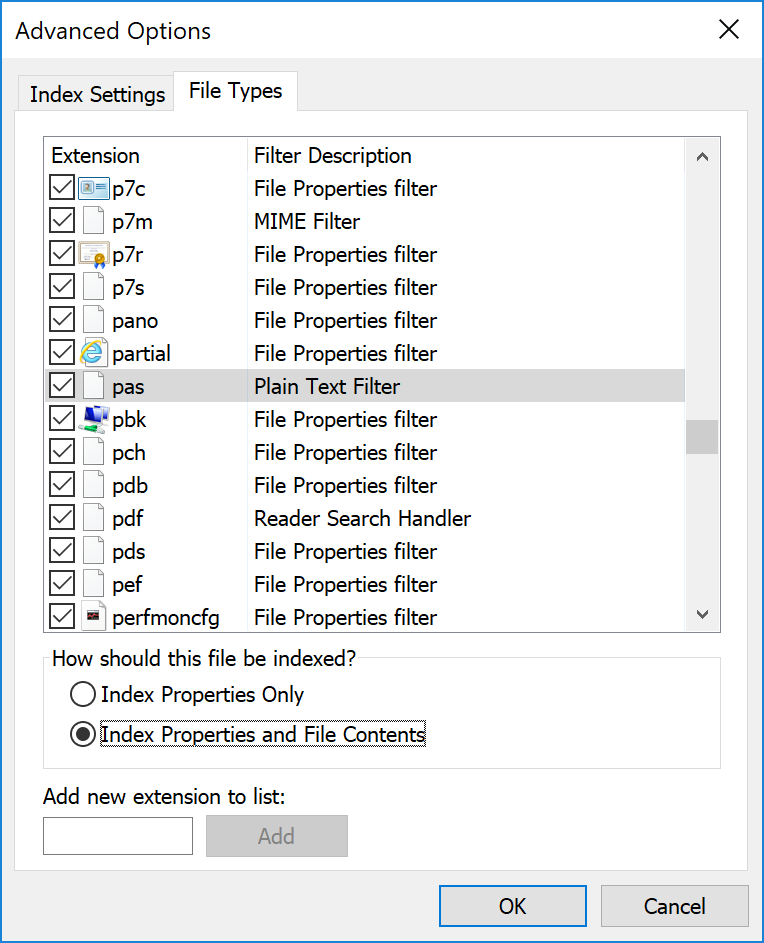Uncheck the pas extension checkbox

pos(61,385)
